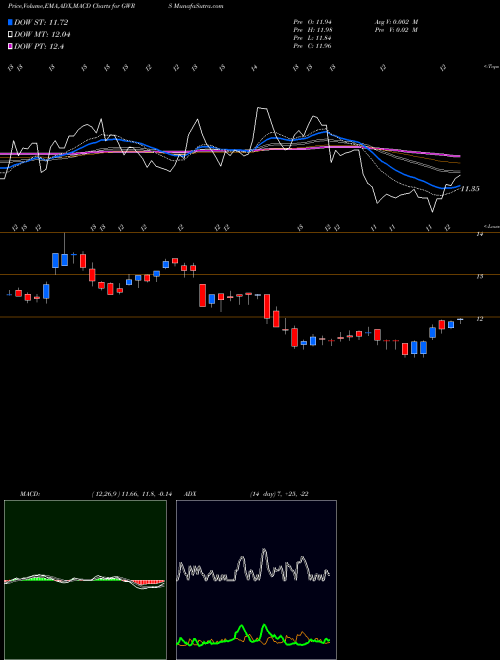Screen dimensions: 500x660
Task: Click the 13 price axis label
Action: click(479, 277)
